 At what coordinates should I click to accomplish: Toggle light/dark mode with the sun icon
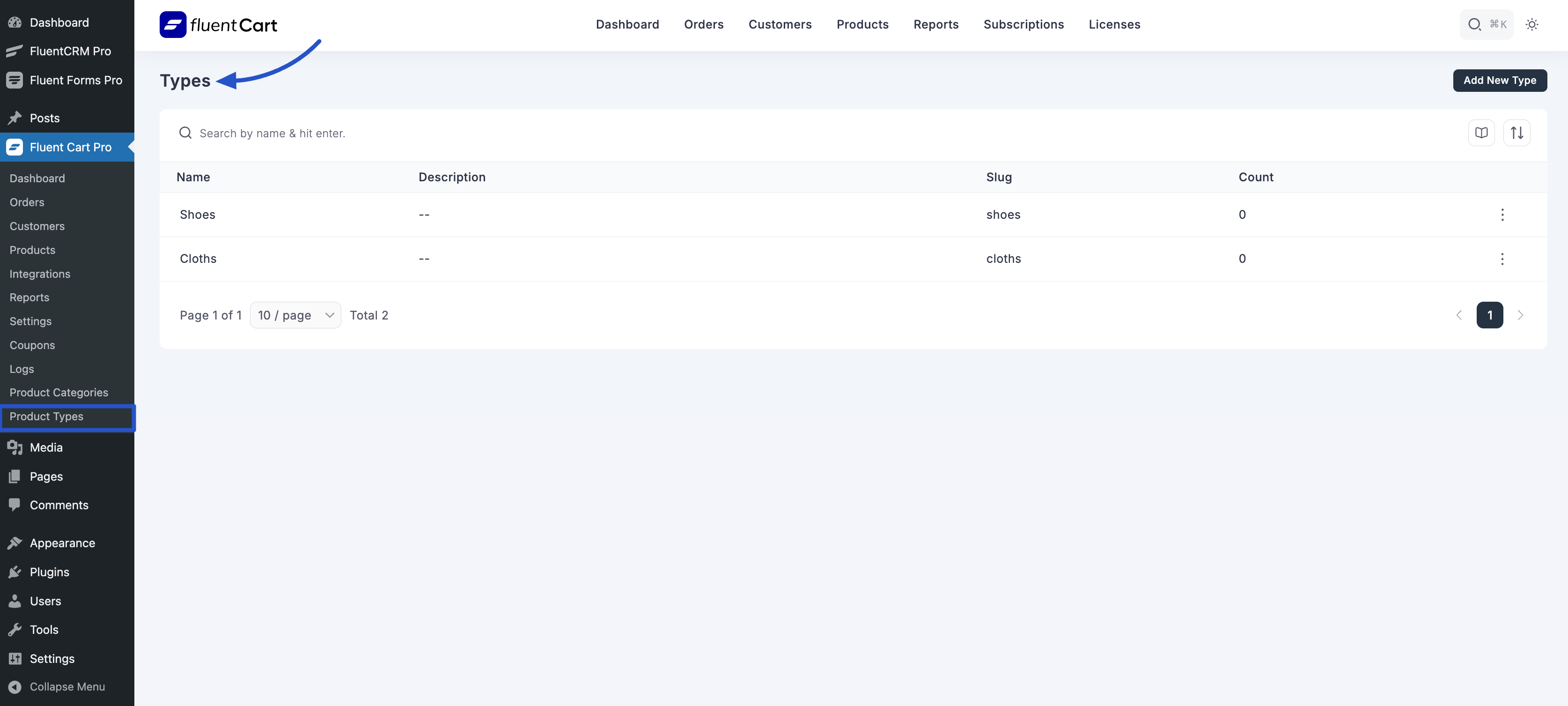pyautogui.click(x=1532, y=24)
